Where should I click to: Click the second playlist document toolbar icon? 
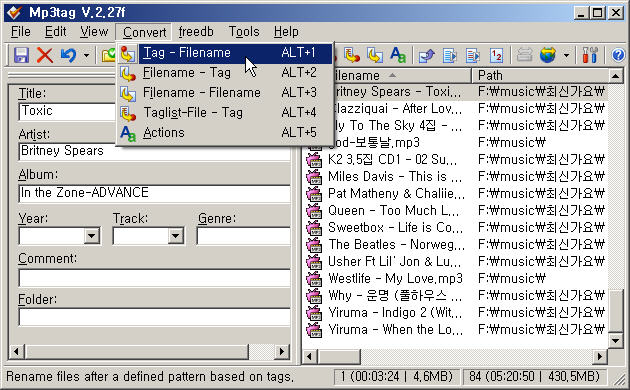point(473,55)
